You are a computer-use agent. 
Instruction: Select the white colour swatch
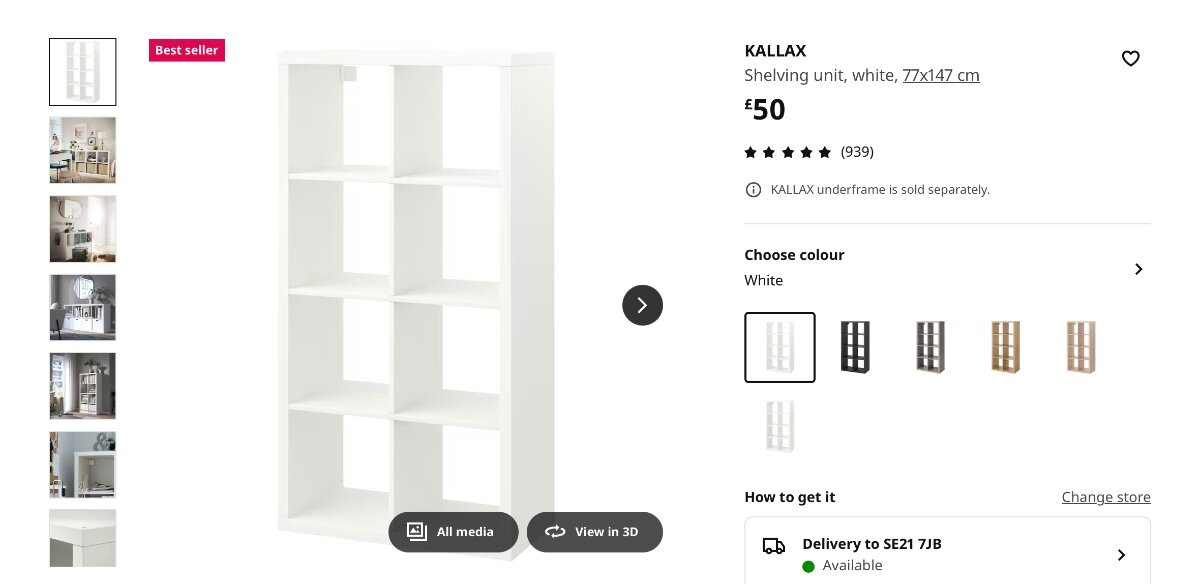point(780,347)
